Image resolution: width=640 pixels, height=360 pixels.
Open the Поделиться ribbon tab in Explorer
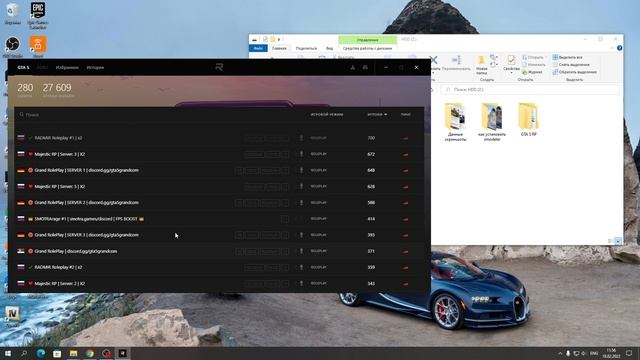click(x=306, y=49)
